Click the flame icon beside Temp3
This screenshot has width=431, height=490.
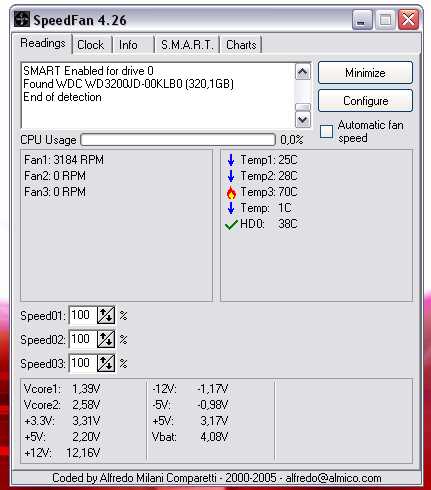tap(231, 192)
